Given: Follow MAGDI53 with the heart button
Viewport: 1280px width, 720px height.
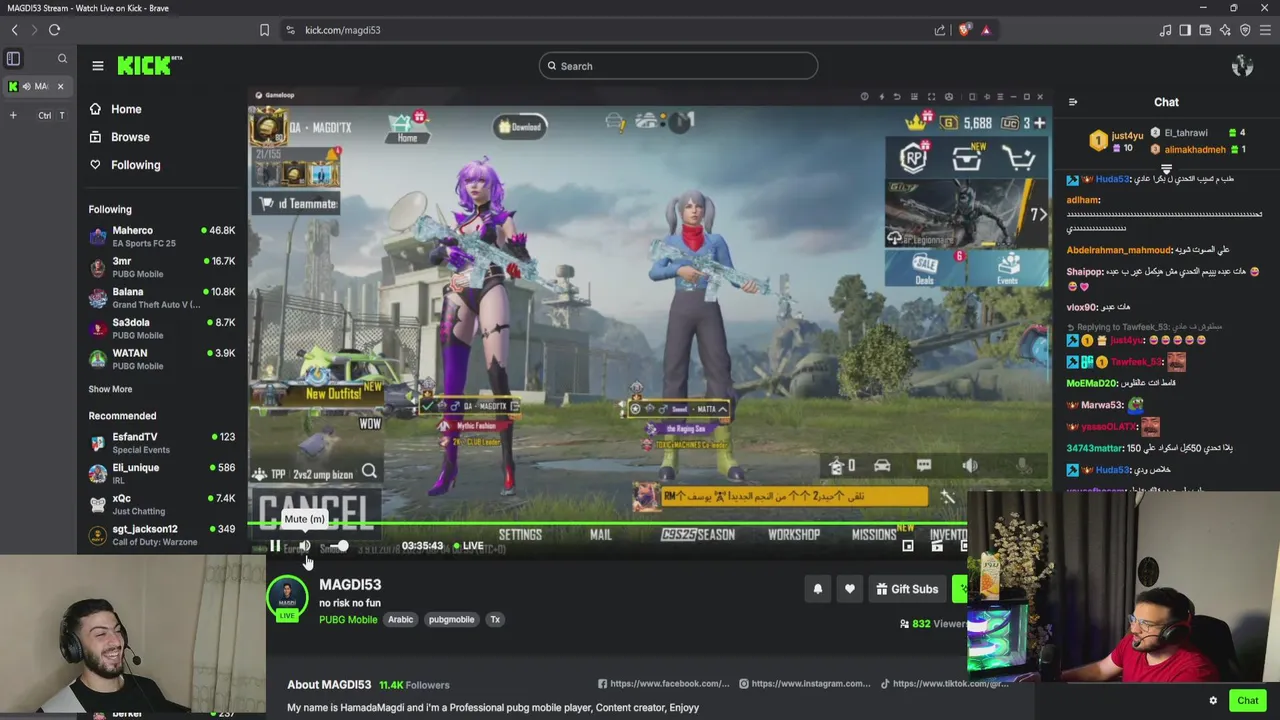Looking at the screenshot, I should coord(849,589).
